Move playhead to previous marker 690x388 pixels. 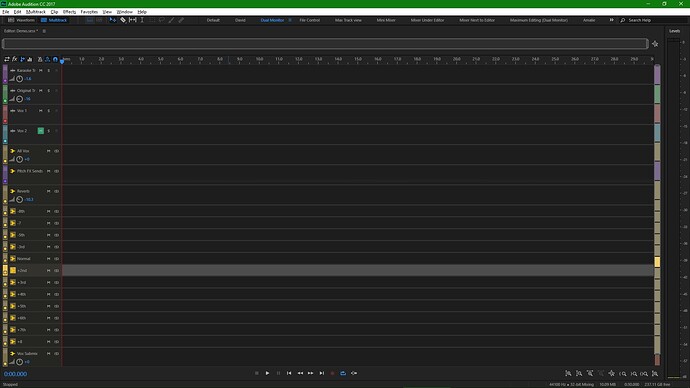click(289, 373)
